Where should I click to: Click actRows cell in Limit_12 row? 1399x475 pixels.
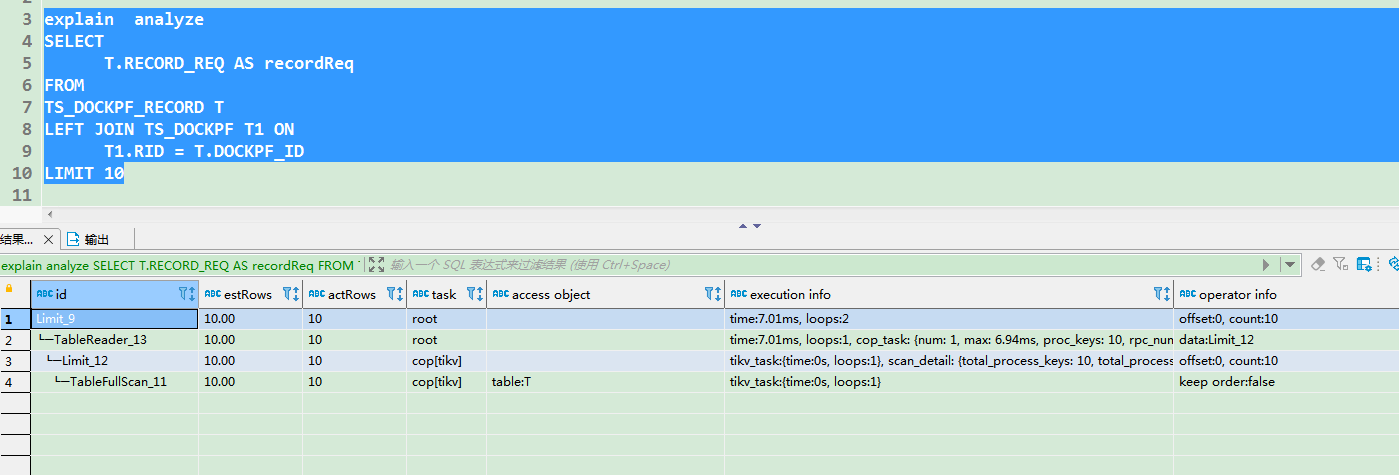pos(354,361)
